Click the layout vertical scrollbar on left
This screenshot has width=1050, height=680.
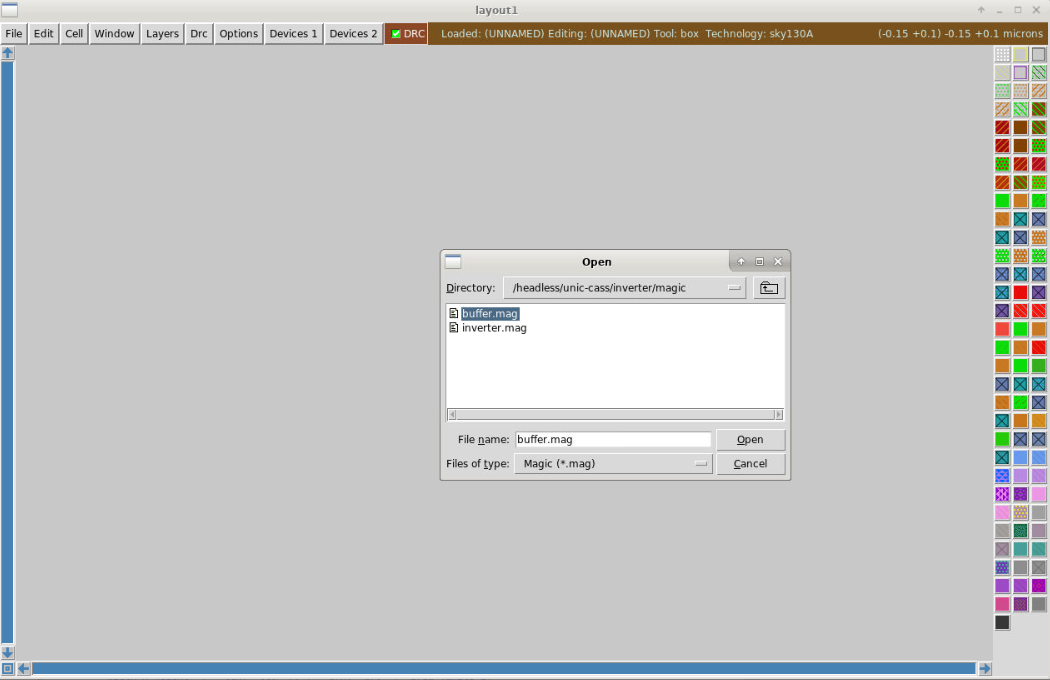[7, 352]
